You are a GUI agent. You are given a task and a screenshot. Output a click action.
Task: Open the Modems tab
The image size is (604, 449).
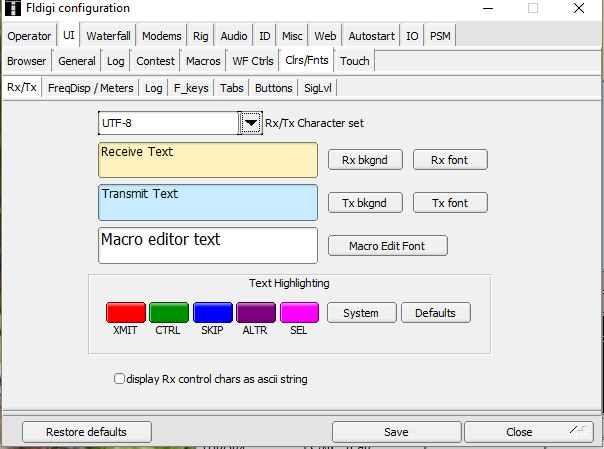(x=162, y=36)
